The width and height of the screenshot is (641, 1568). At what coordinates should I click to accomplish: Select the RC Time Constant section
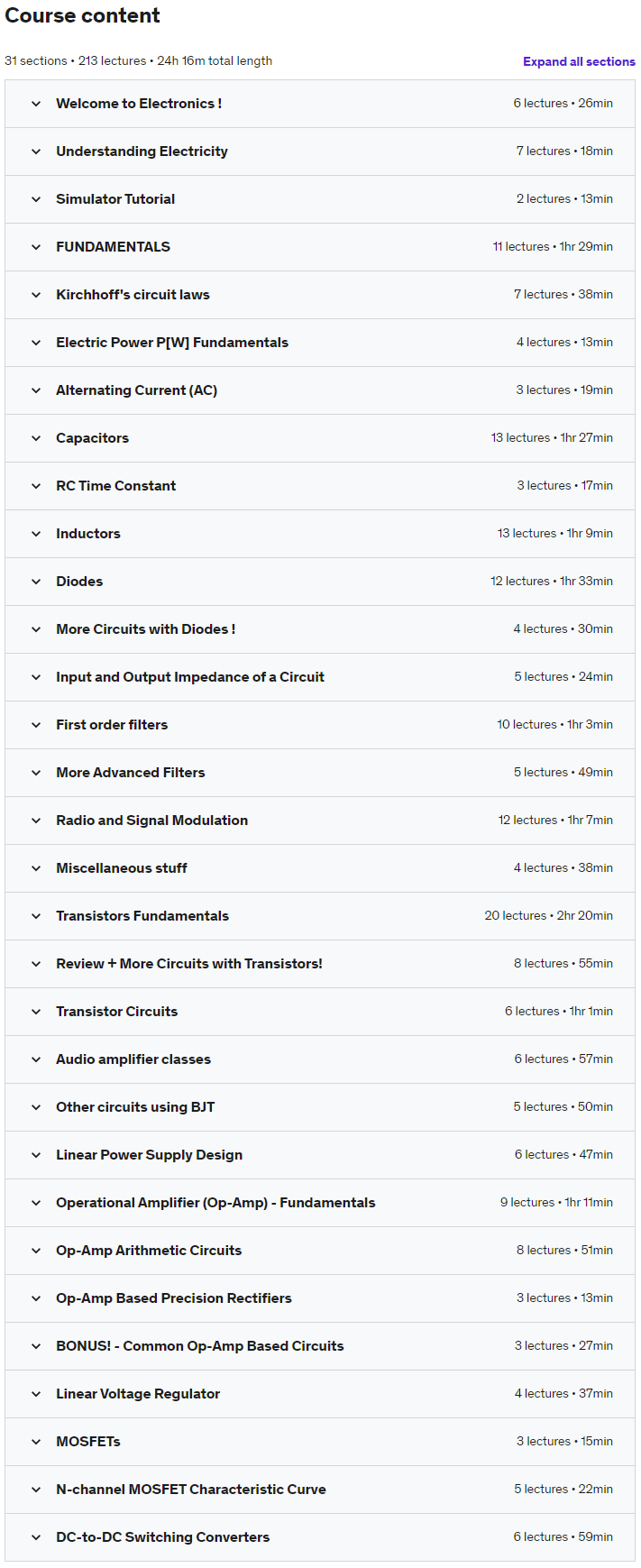pyautogui.click(x=116, y=486)
